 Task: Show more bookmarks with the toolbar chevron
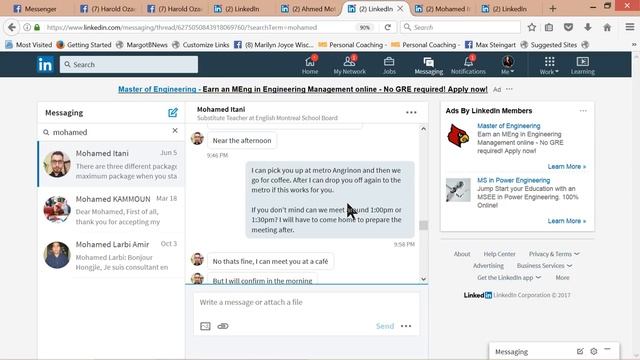pyautogui.click(x=634, y=44)
